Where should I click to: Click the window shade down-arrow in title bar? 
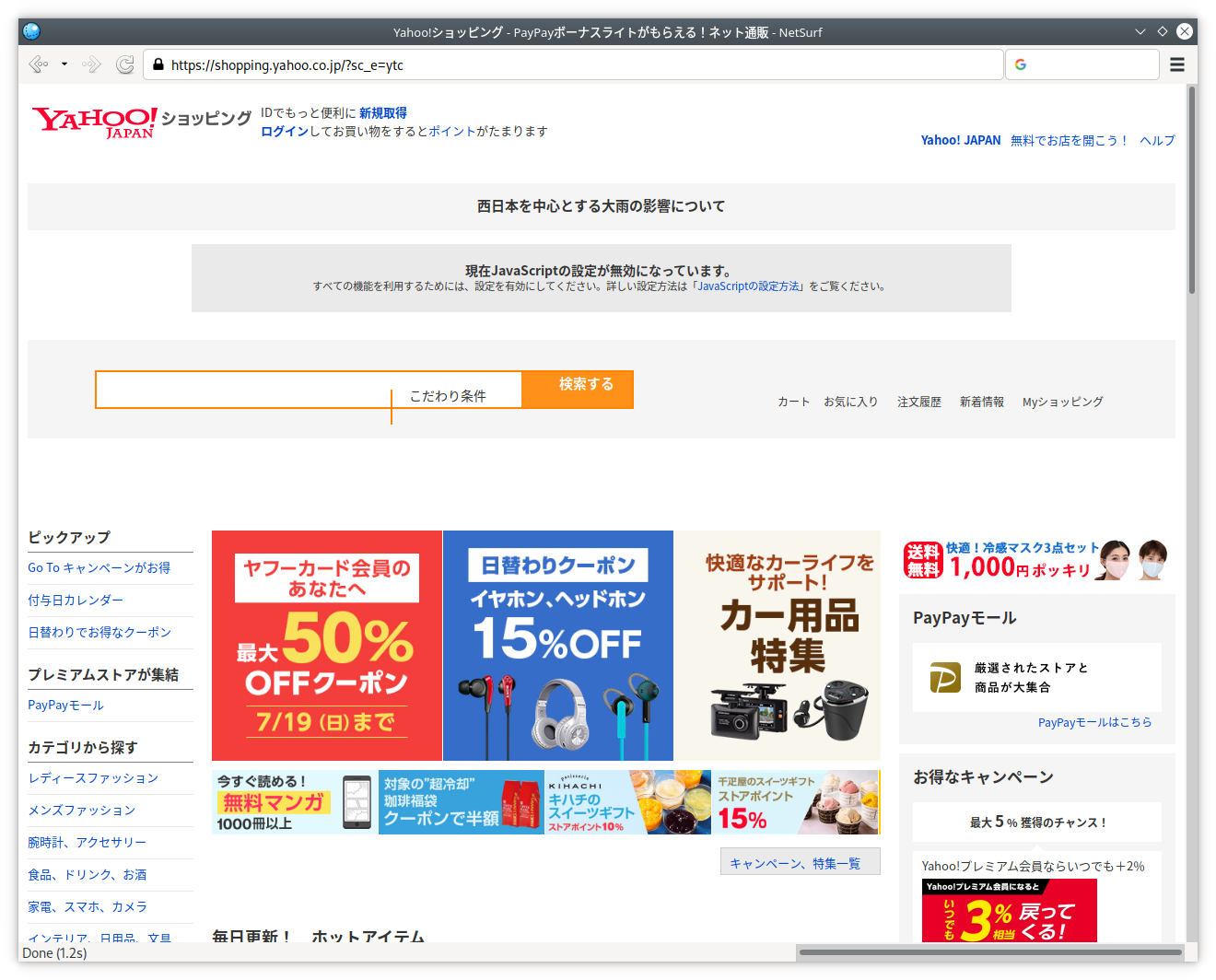click(1140, 31)
